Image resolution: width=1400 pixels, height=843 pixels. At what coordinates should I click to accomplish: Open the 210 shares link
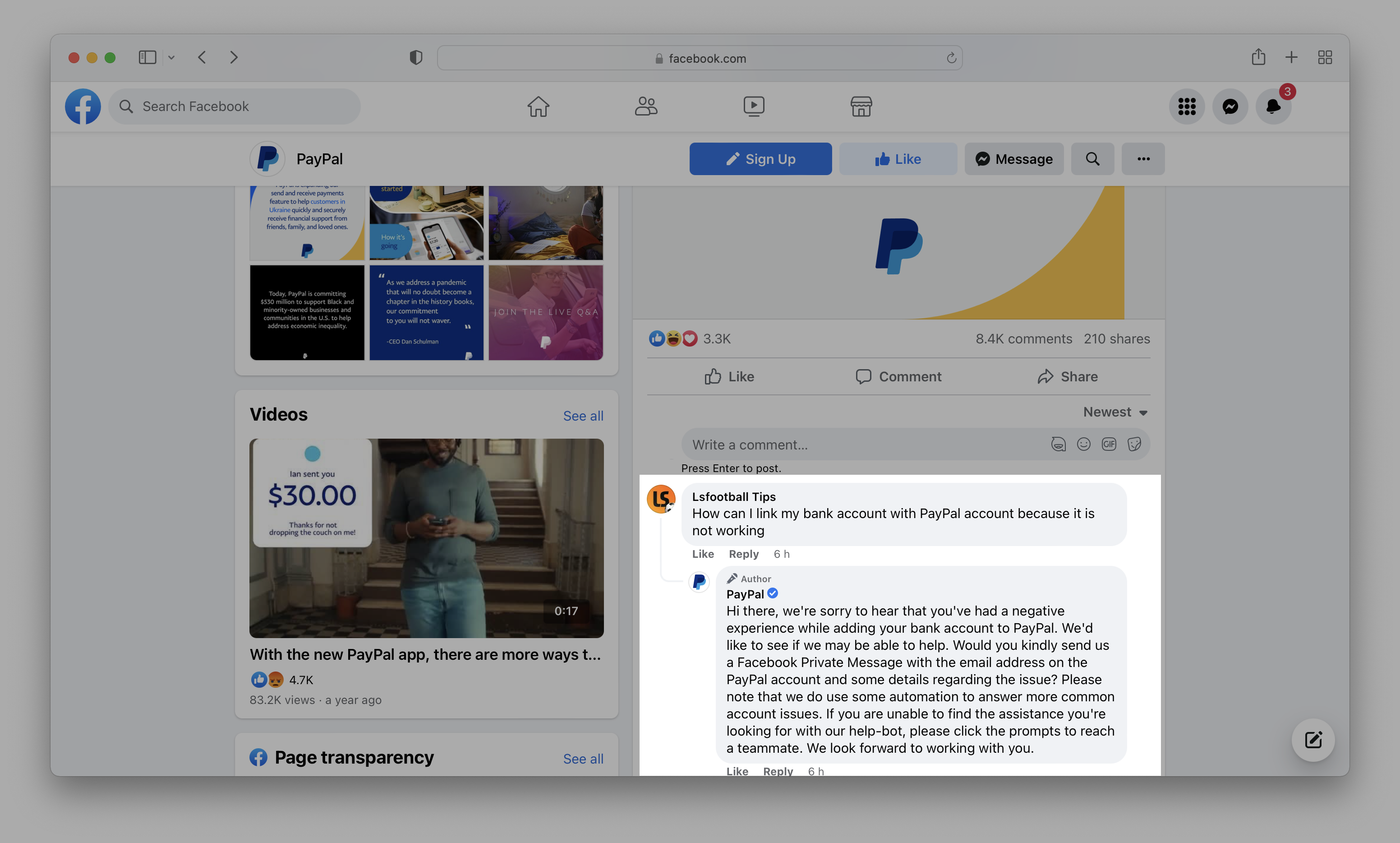[x=1117, y=339]
